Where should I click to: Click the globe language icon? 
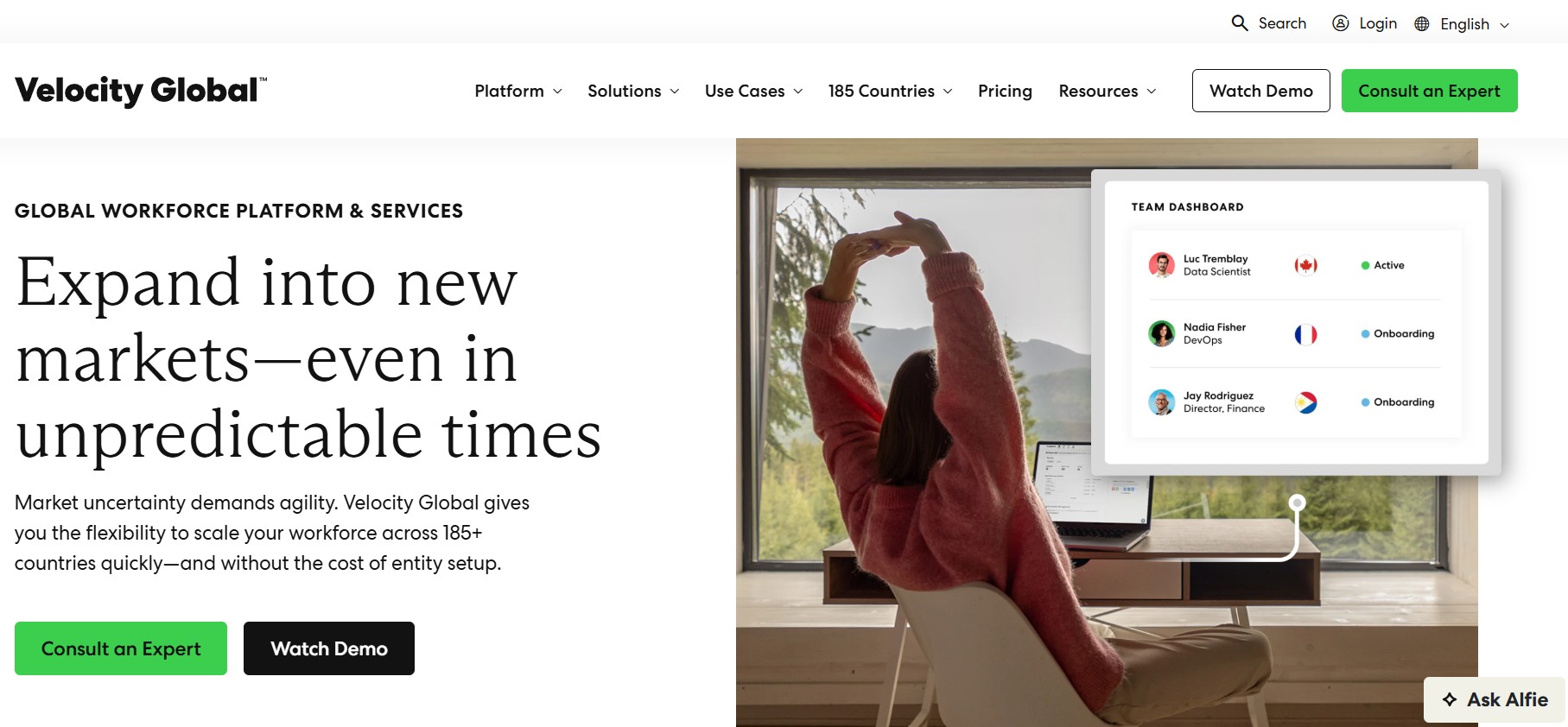click(1422, 24)
